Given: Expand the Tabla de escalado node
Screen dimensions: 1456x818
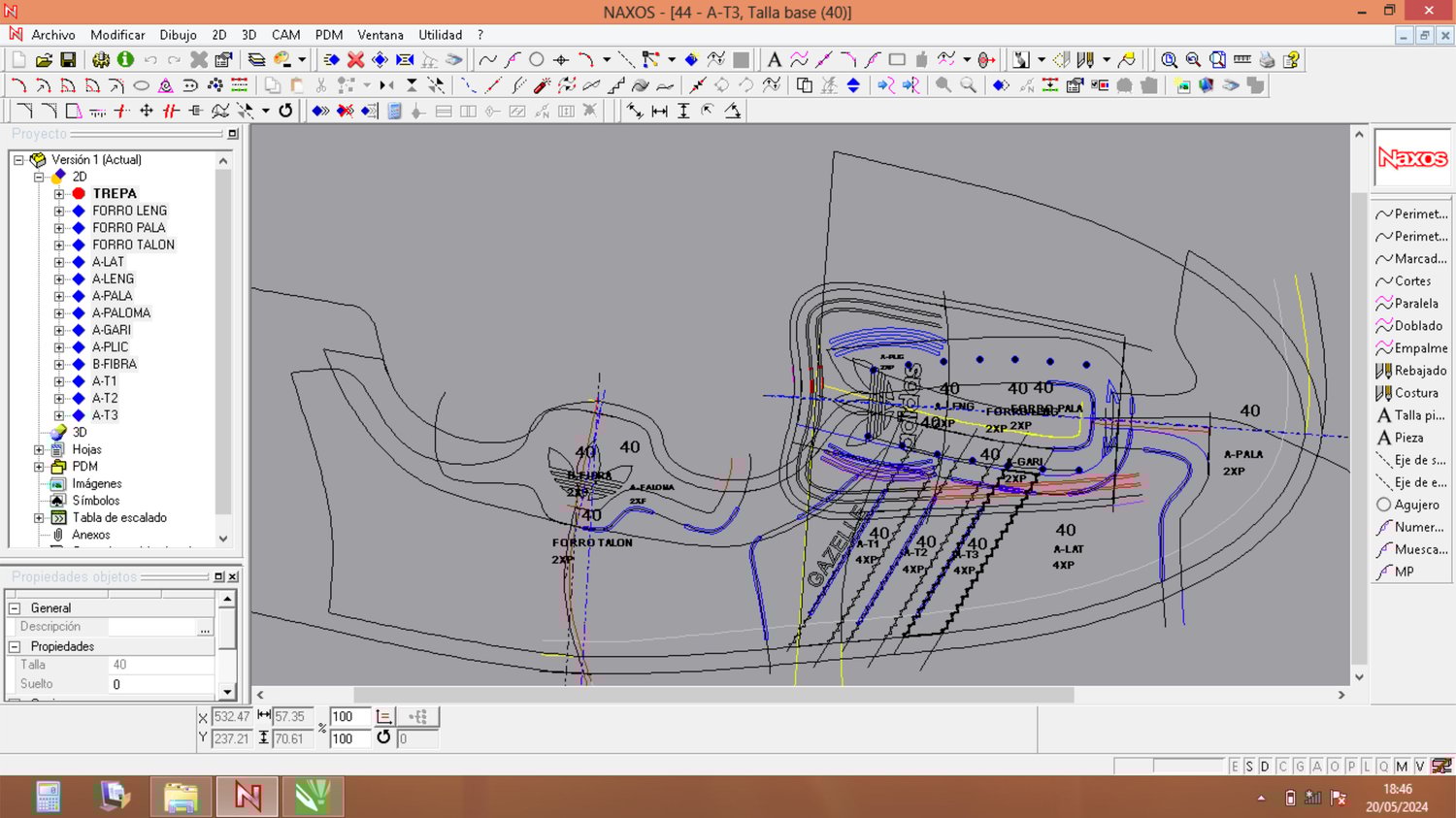Looking at the screenshot, I should [x=39, y=518].
